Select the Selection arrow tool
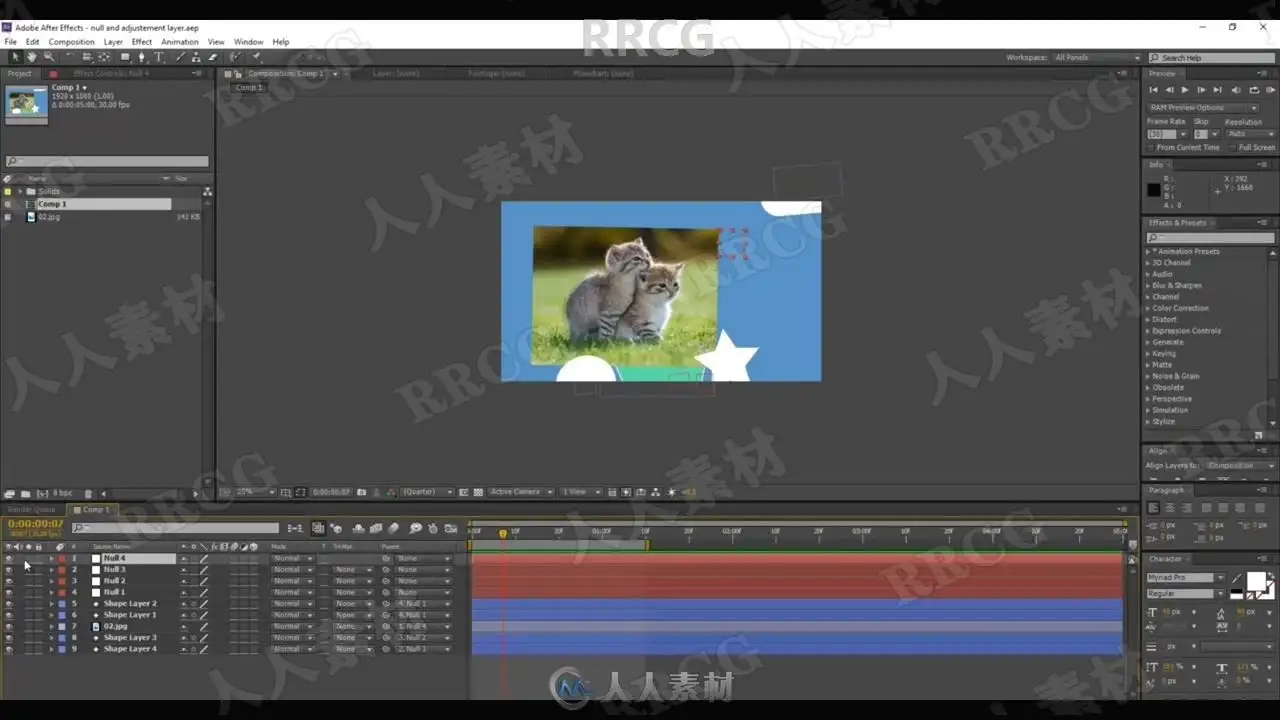The image size is (1280, 720). tap(15, 57)
